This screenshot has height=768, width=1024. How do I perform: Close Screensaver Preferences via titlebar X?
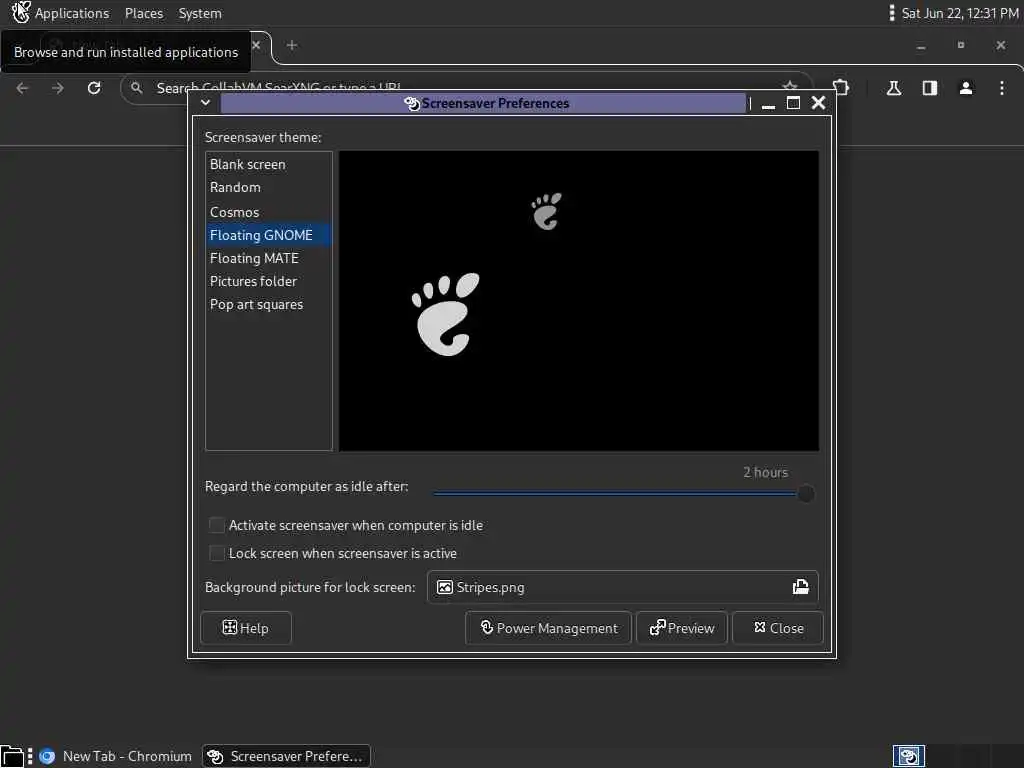[x=818, y=103]
